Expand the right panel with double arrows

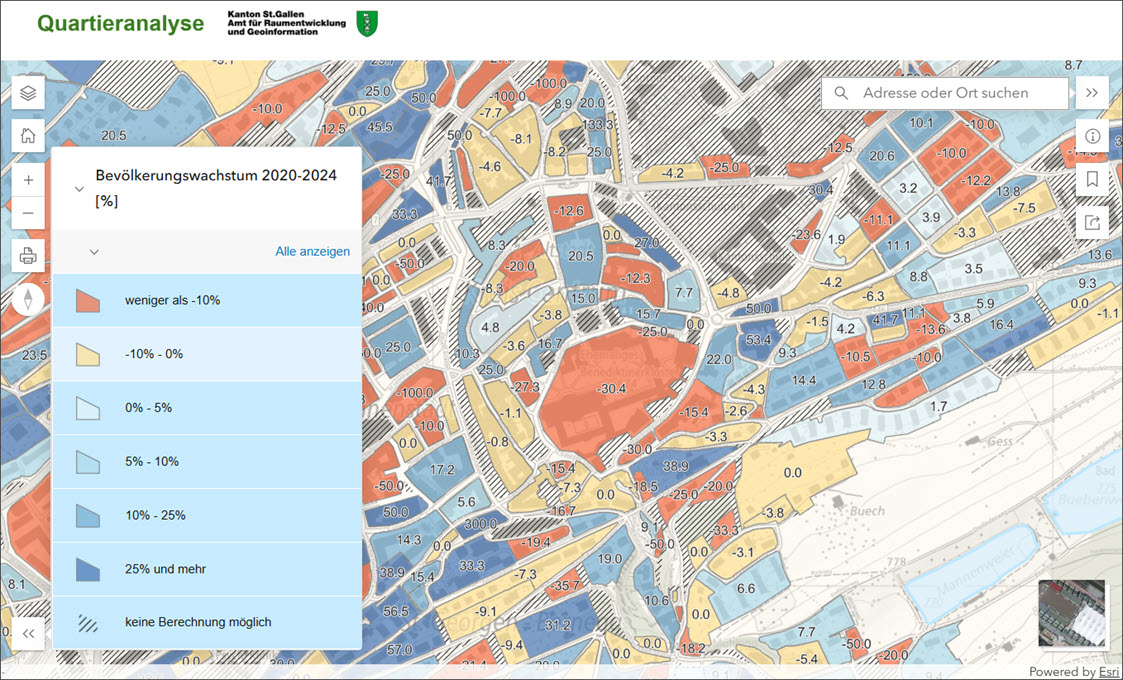pyautogui.click(x=1092, y=93)
